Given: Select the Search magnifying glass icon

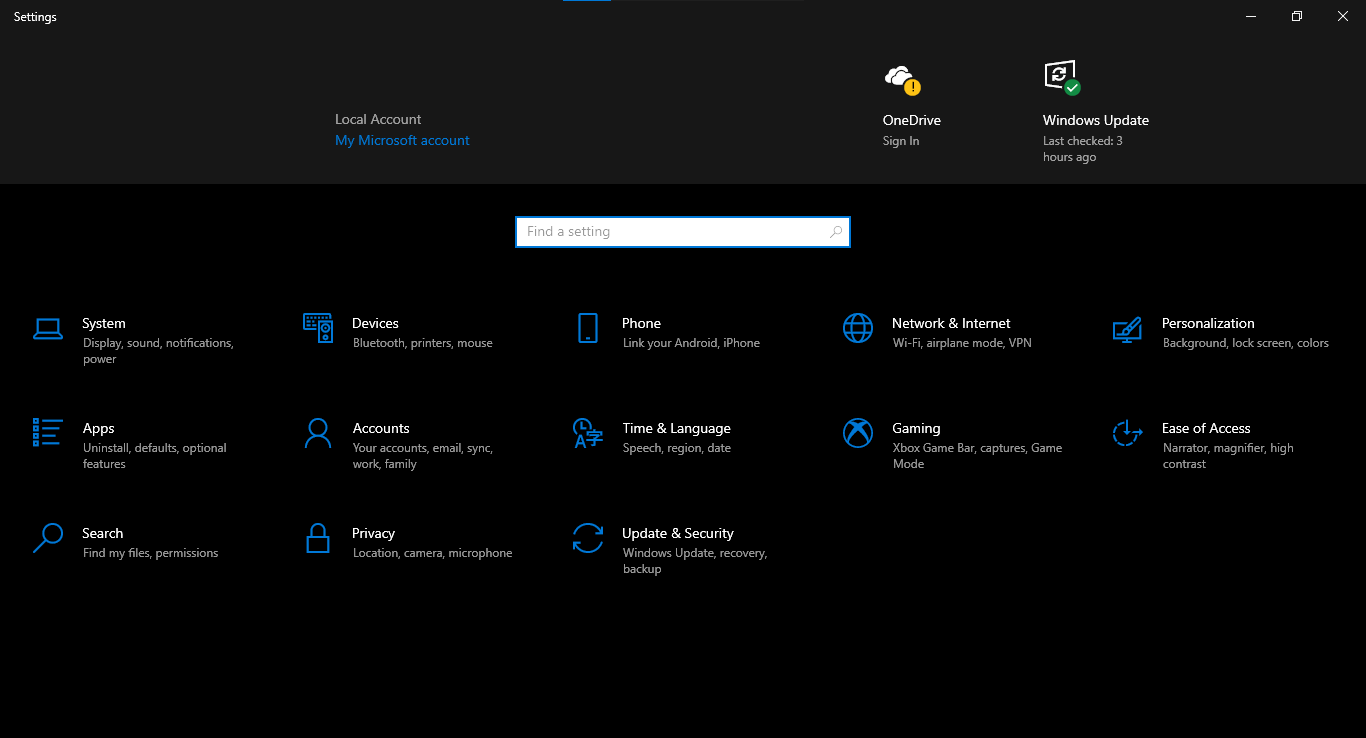Looking at the screenshot, I should click(48, 538).
